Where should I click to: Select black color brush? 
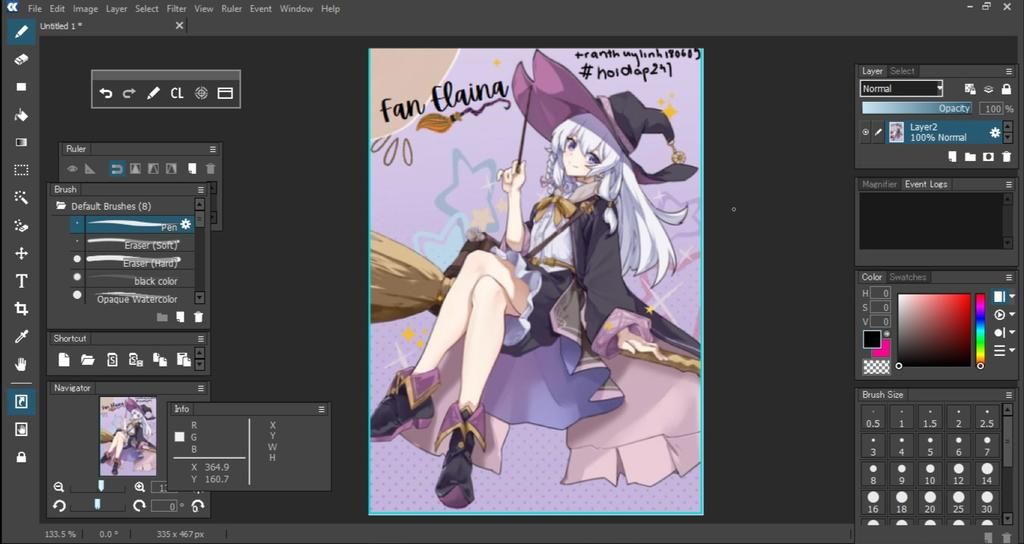pyautogui.click(x=132, y=280)
